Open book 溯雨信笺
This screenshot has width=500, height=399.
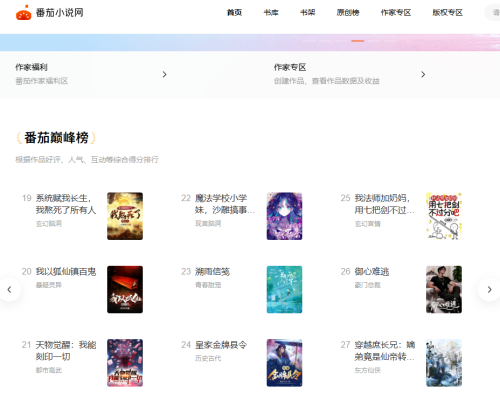(212, 272)
